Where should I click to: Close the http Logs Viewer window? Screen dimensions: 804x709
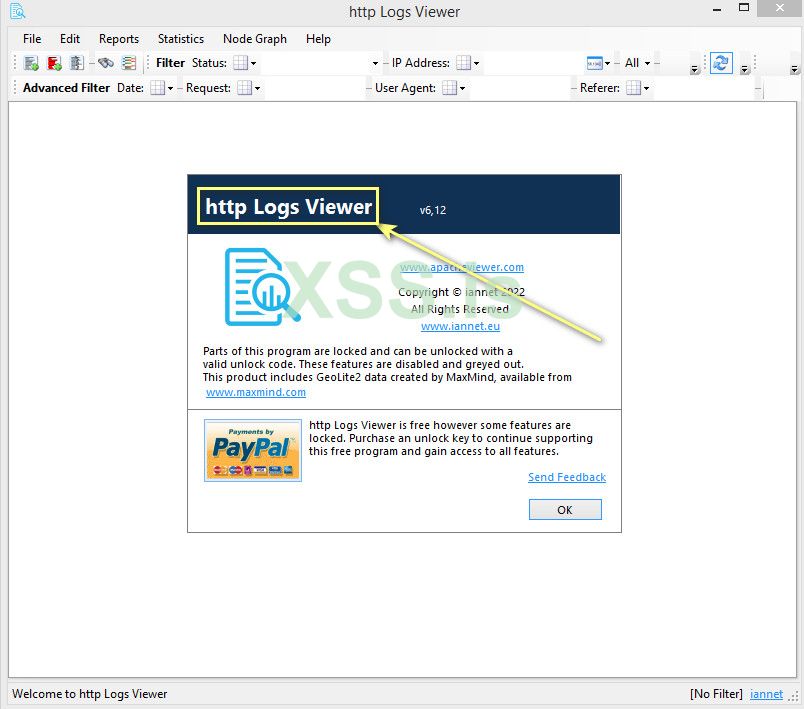pyautogui.click(x=780, y=8)
